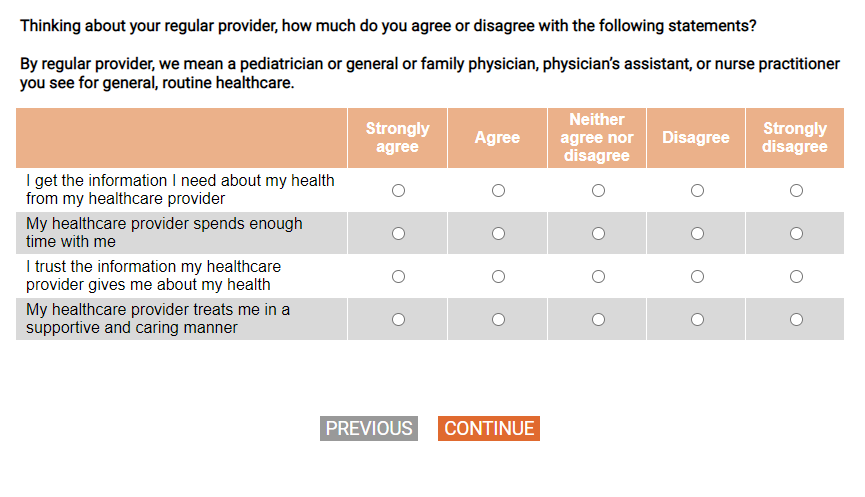
Task: Select Disagree for supportive and caring manner
Action: click(x=697, y=319)
